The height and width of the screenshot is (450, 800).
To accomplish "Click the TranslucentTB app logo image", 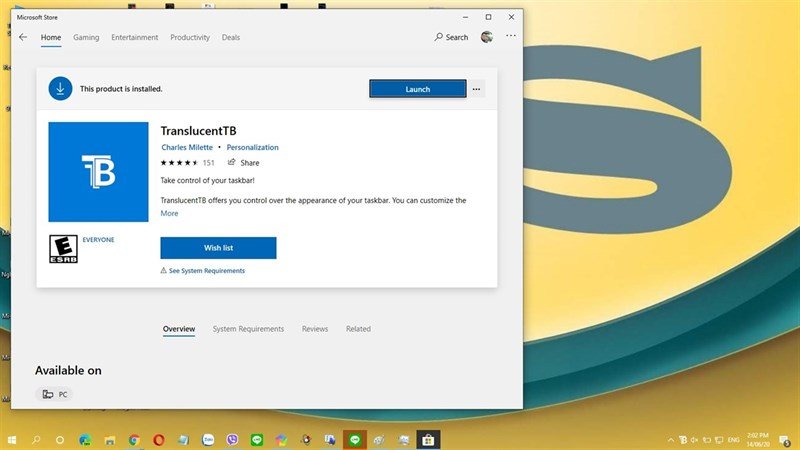I will pyautogui.click(x=98, y=172).
